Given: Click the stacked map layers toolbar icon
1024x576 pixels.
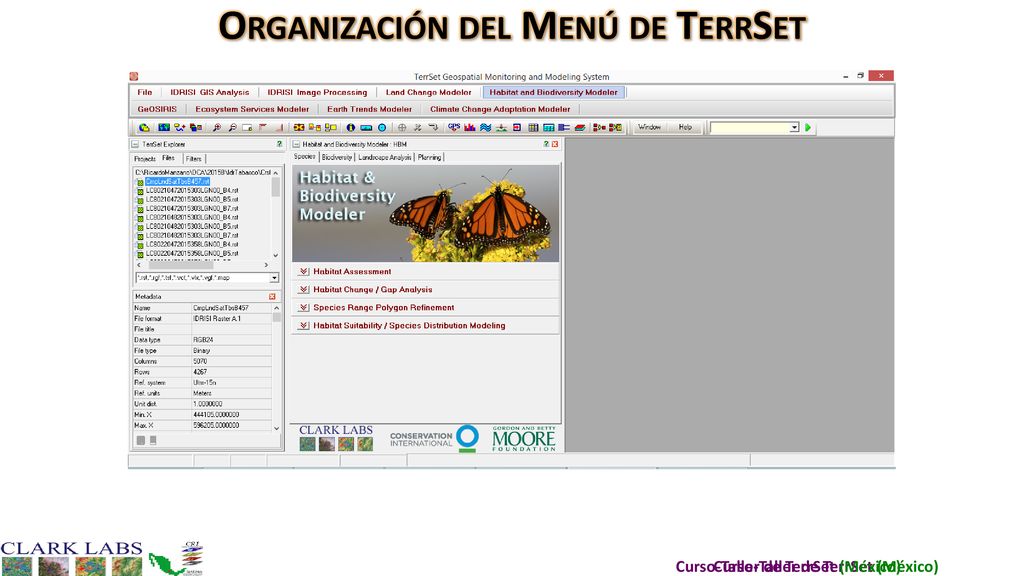Looking at the screenshot, I should click(x=196, y=127).
